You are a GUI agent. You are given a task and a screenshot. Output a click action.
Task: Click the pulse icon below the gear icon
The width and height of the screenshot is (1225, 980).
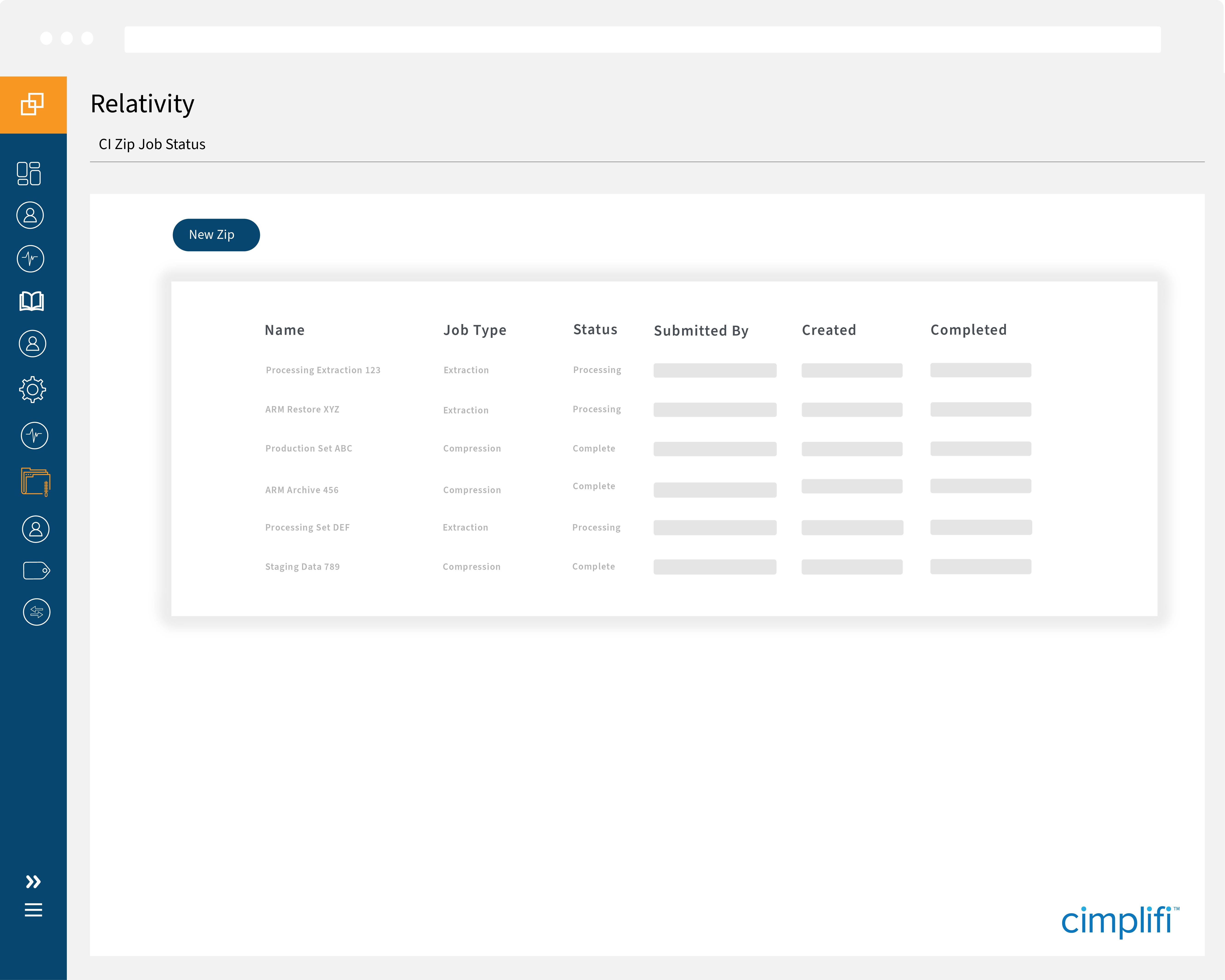(x=35, y=436)
